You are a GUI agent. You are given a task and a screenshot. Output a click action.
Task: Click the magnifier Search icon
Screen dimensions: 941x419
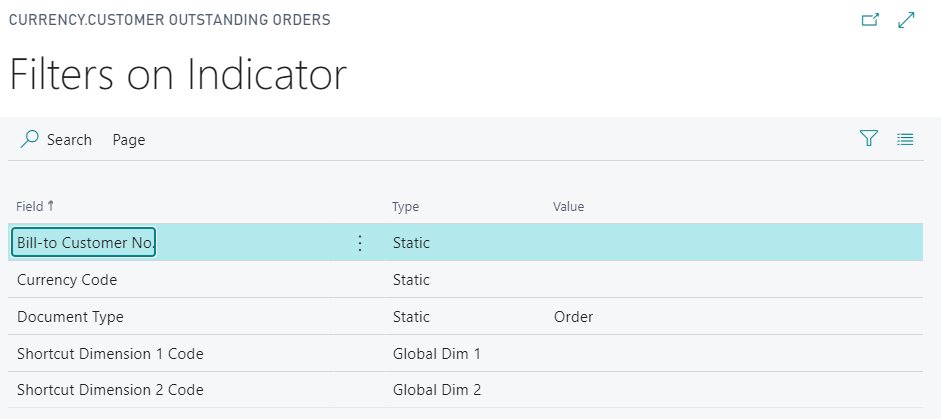coord(29,139)
